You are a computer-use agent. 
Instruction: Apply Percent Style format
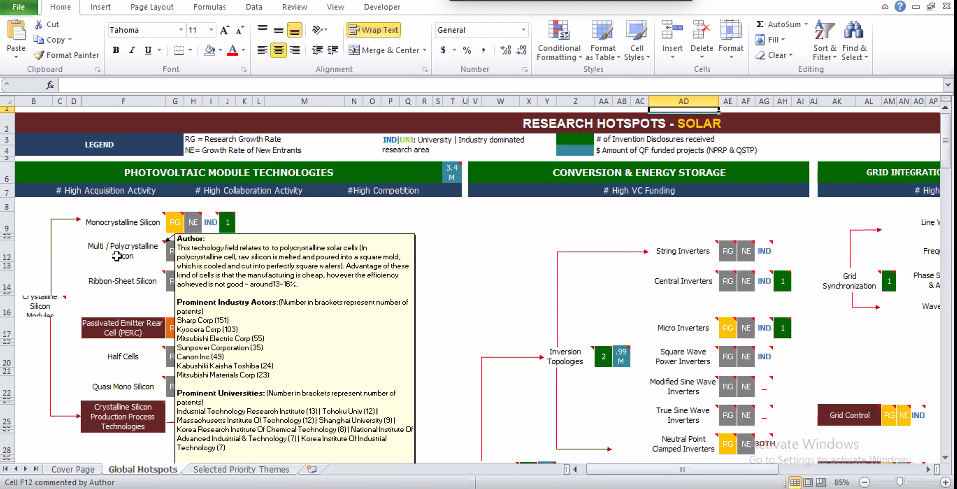[x=467, y=50]
